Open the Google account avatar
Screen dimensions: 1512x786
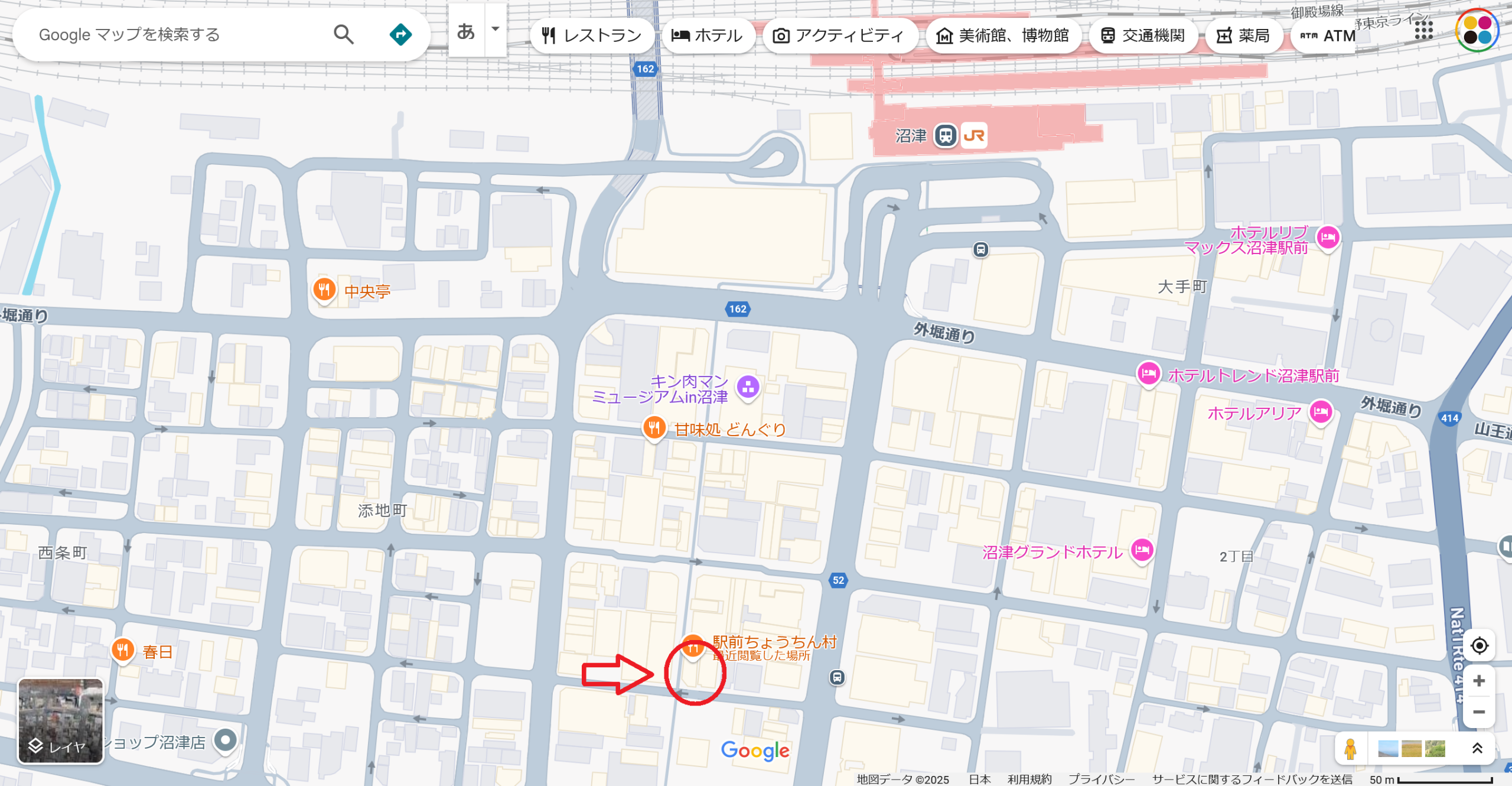click(1477, 31)
